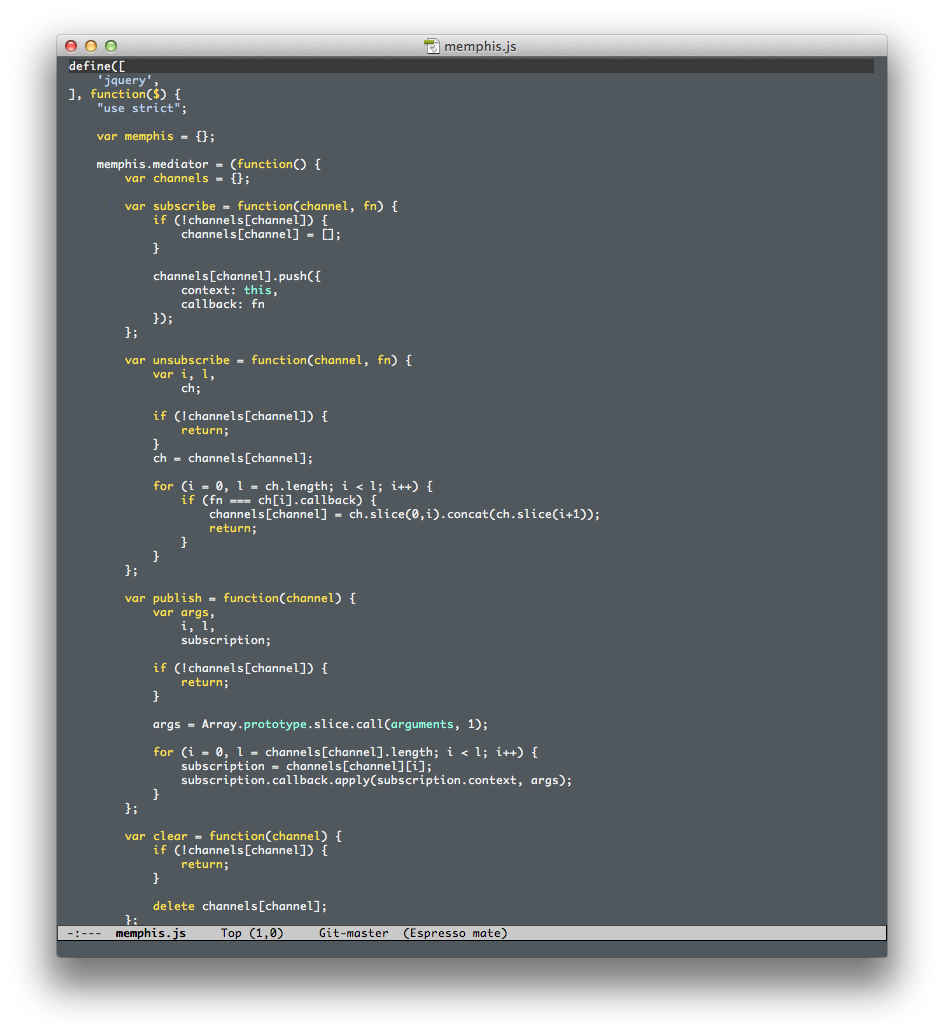Screen dimensions: 944x1036
Task: Click Git-master in the mode line
Action: click(x=353, y=933)
